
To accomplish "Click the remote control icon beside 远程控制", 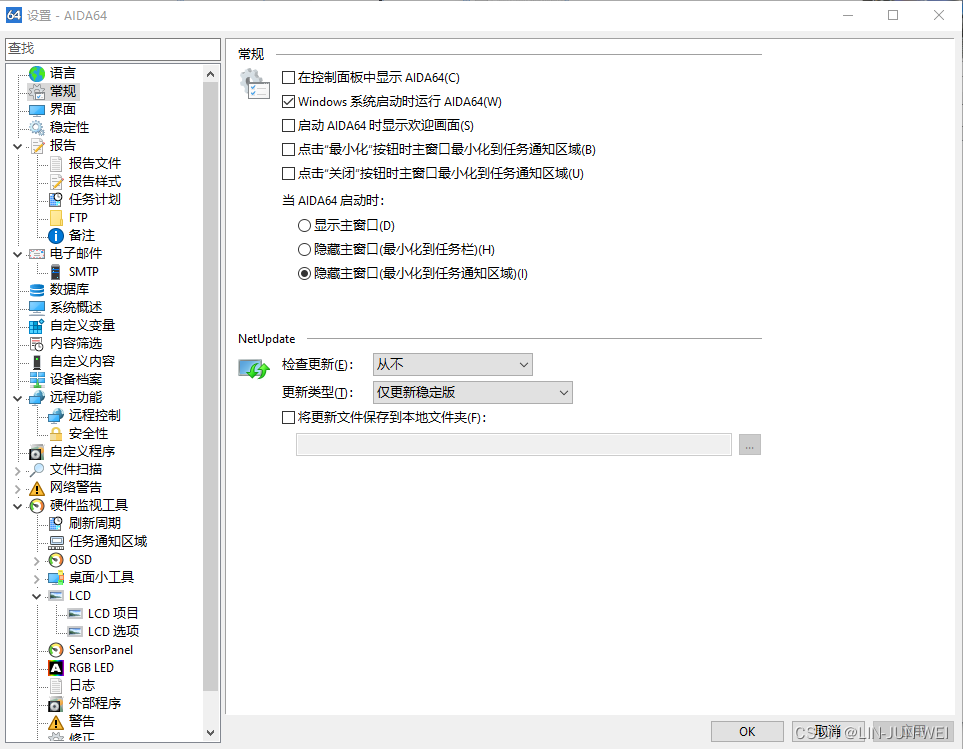I will coord(56,416).
